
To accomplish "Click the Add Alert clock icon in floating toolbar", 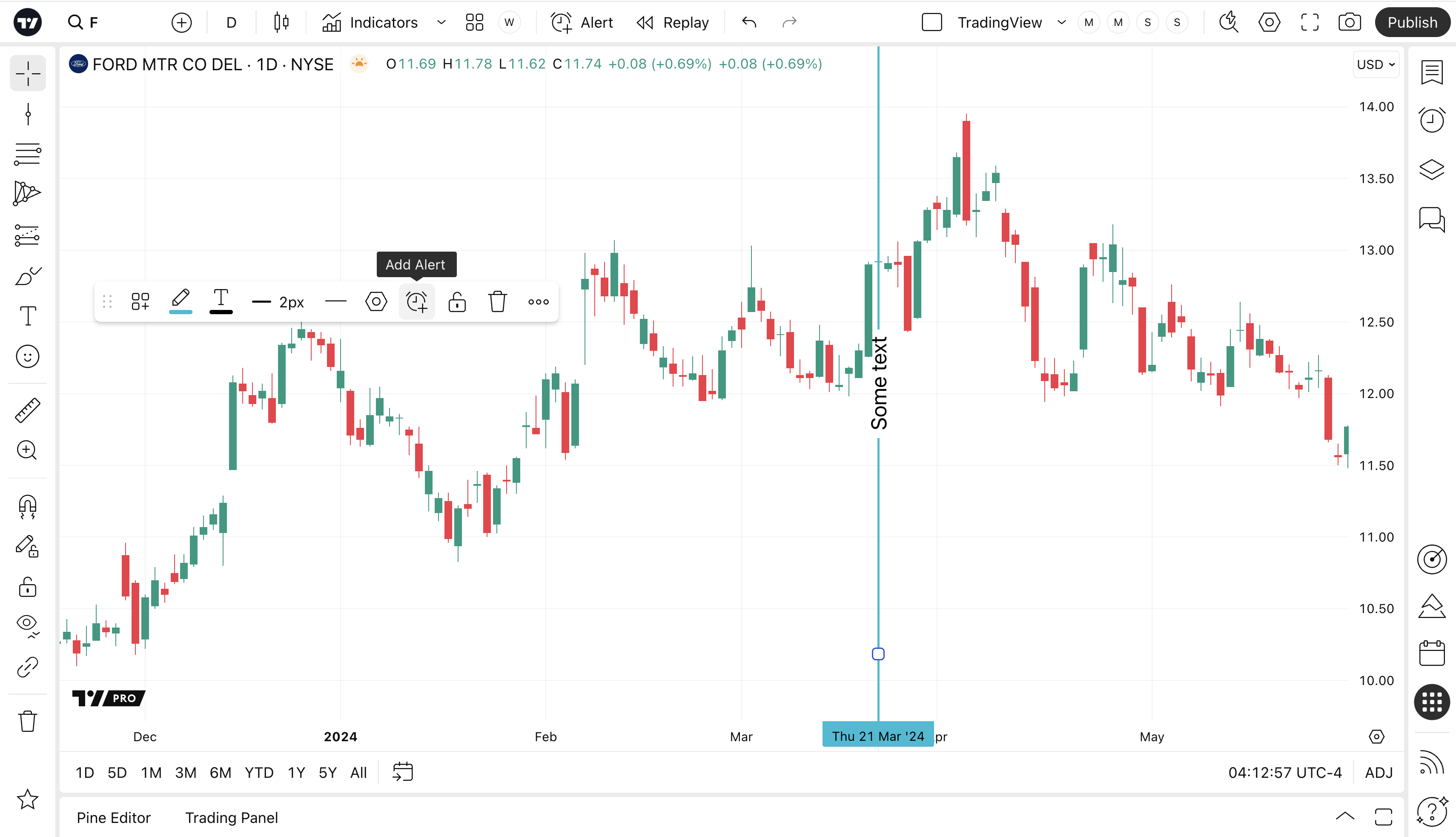I will [x=417, y=302].
